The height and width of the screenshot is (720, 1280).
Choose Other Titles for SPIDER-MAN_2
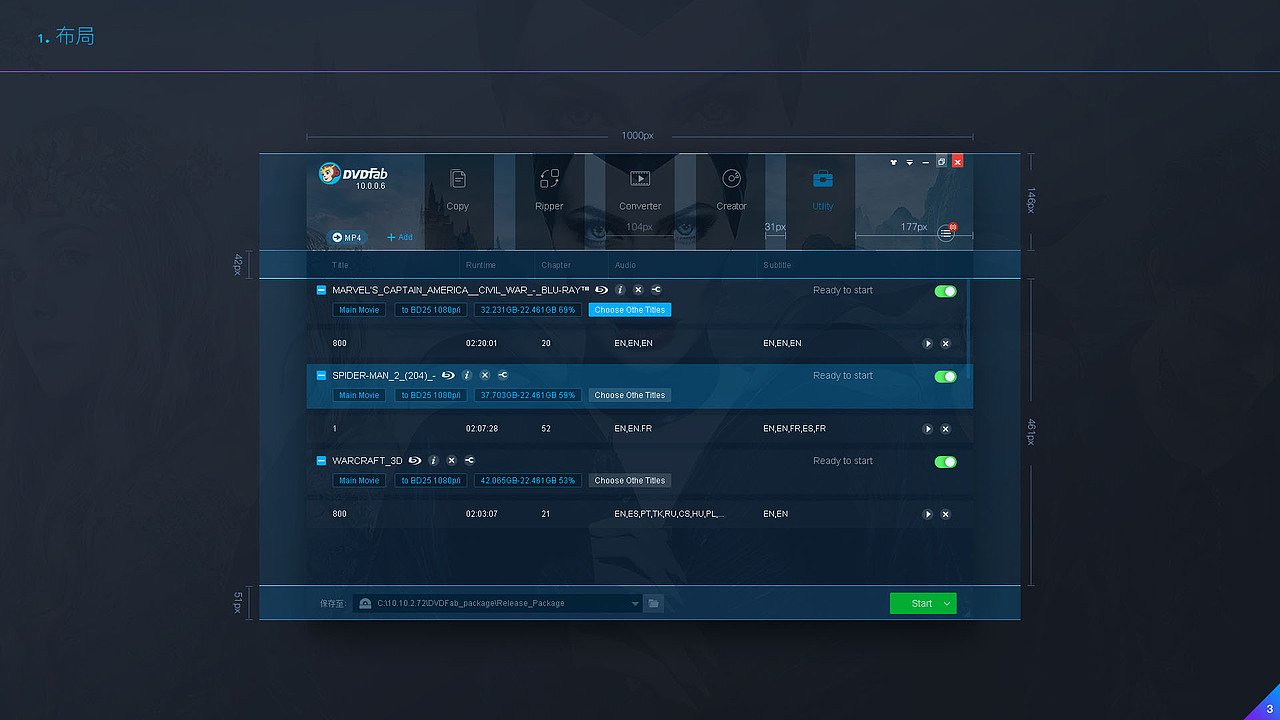[x=630, y=395]
